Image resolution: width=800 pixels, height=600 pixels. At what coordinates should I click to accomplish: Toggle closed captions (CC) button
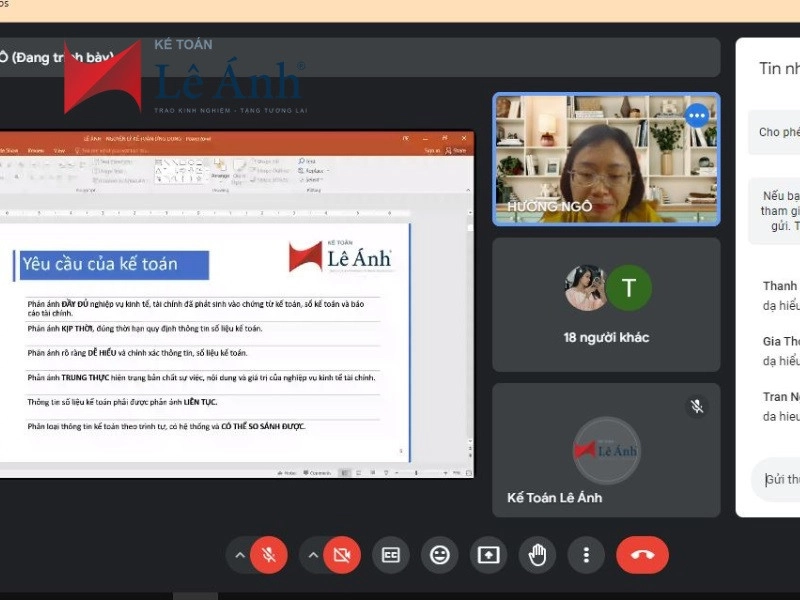click(x=391, y=555)
